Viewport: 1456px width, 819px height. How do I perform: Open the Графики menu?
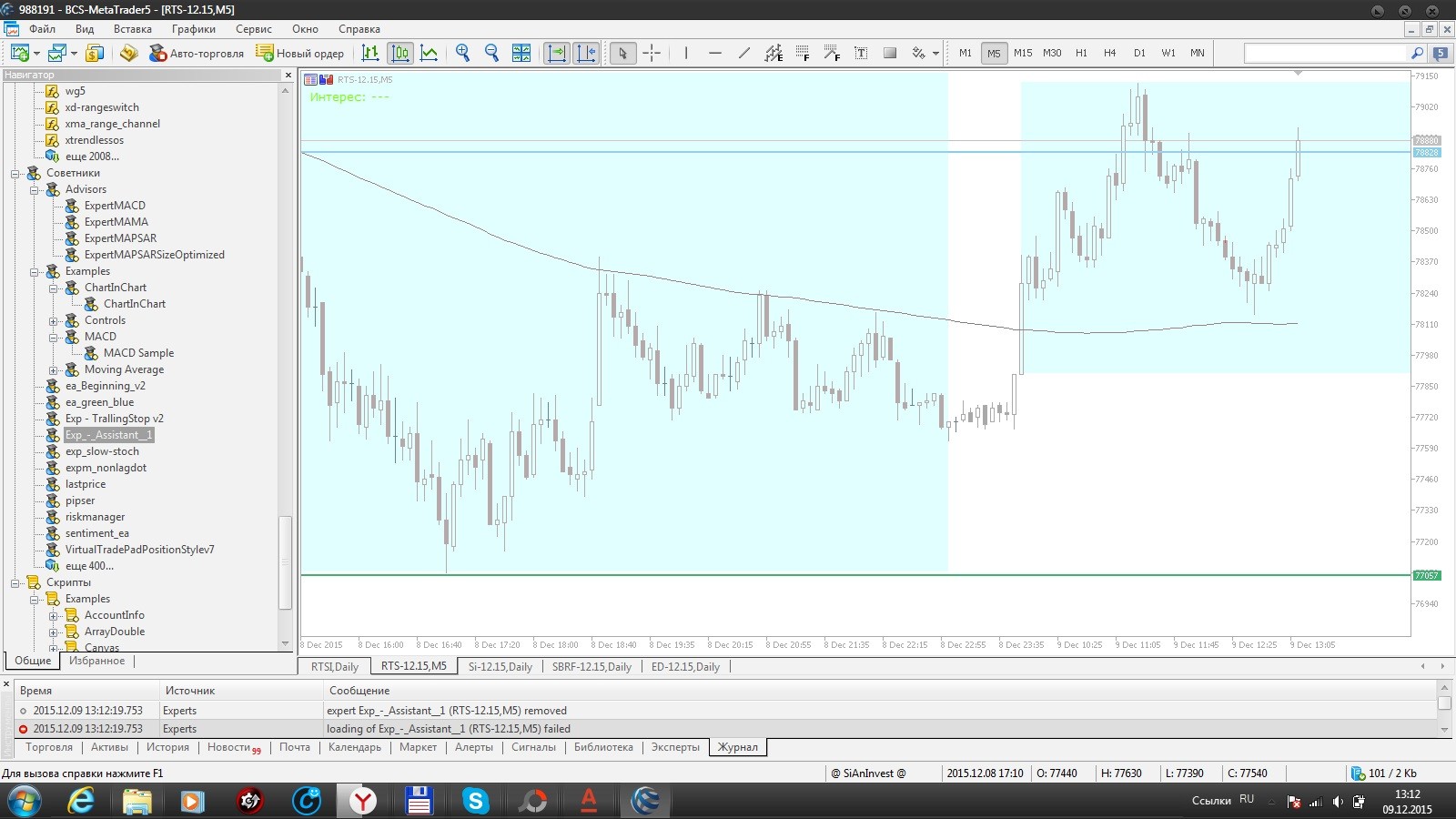pos(194,29)
